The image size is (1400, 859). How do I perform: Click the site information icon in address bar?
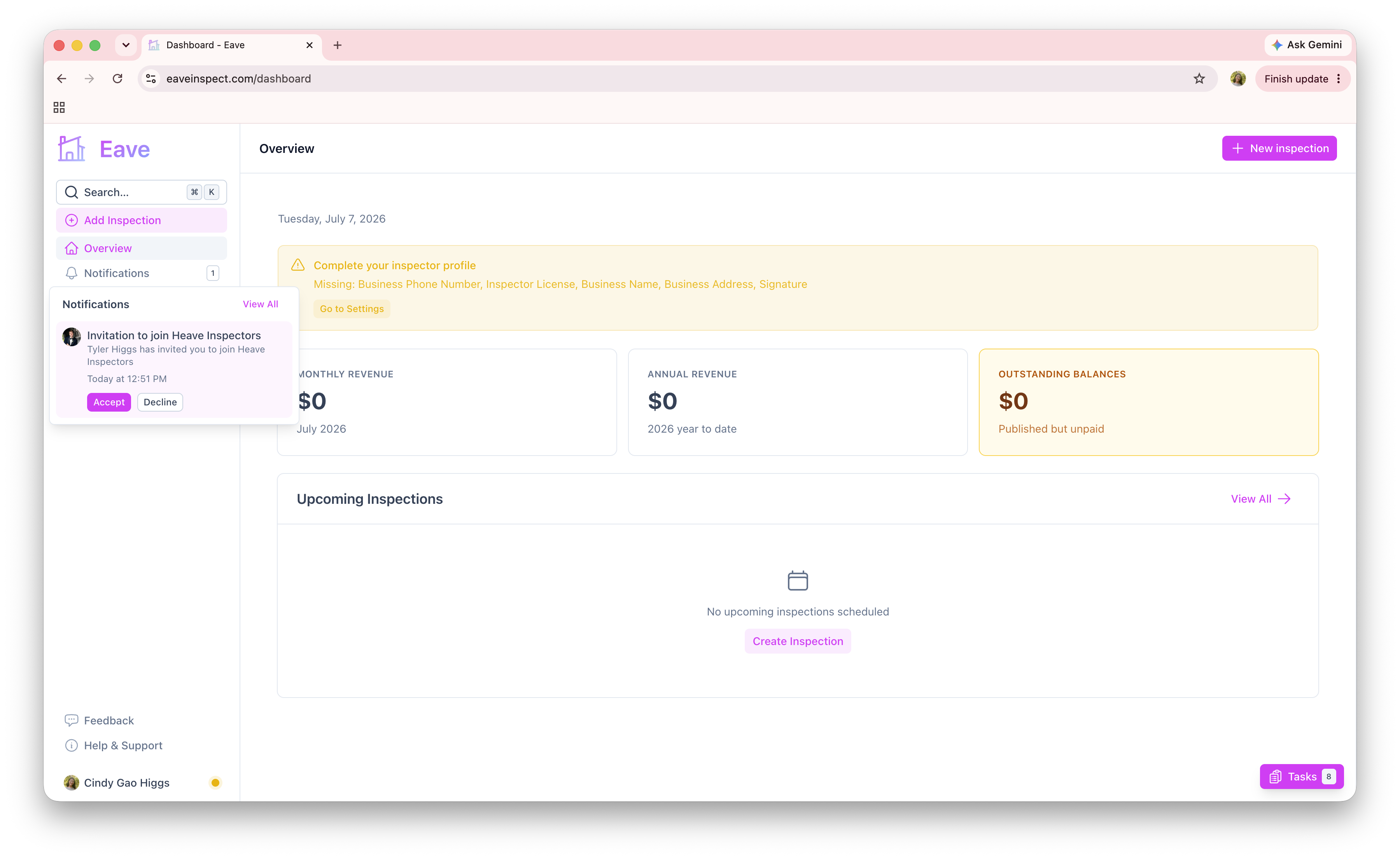coord(150,79)
